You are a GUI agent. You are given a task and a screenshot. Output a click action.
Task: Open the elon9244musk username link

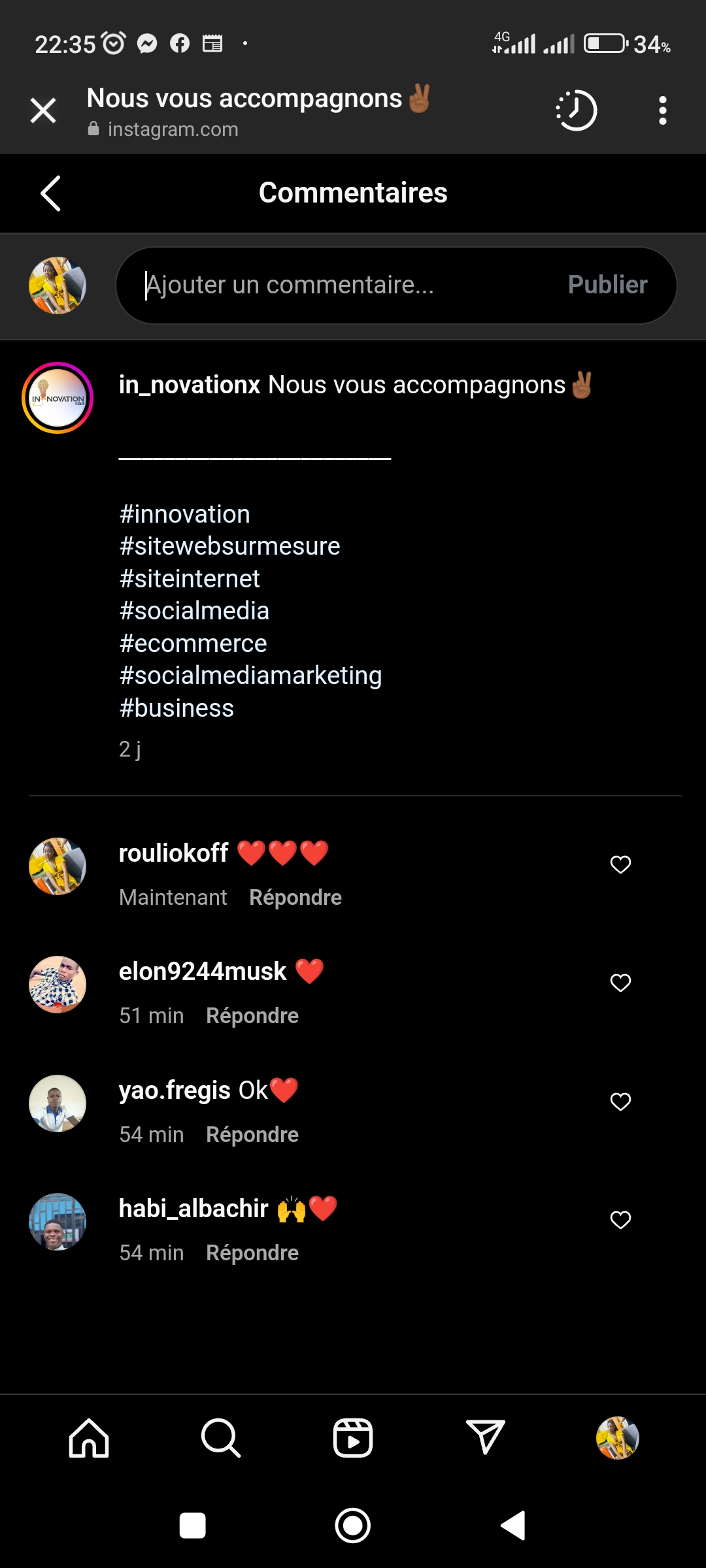(203, 972)
